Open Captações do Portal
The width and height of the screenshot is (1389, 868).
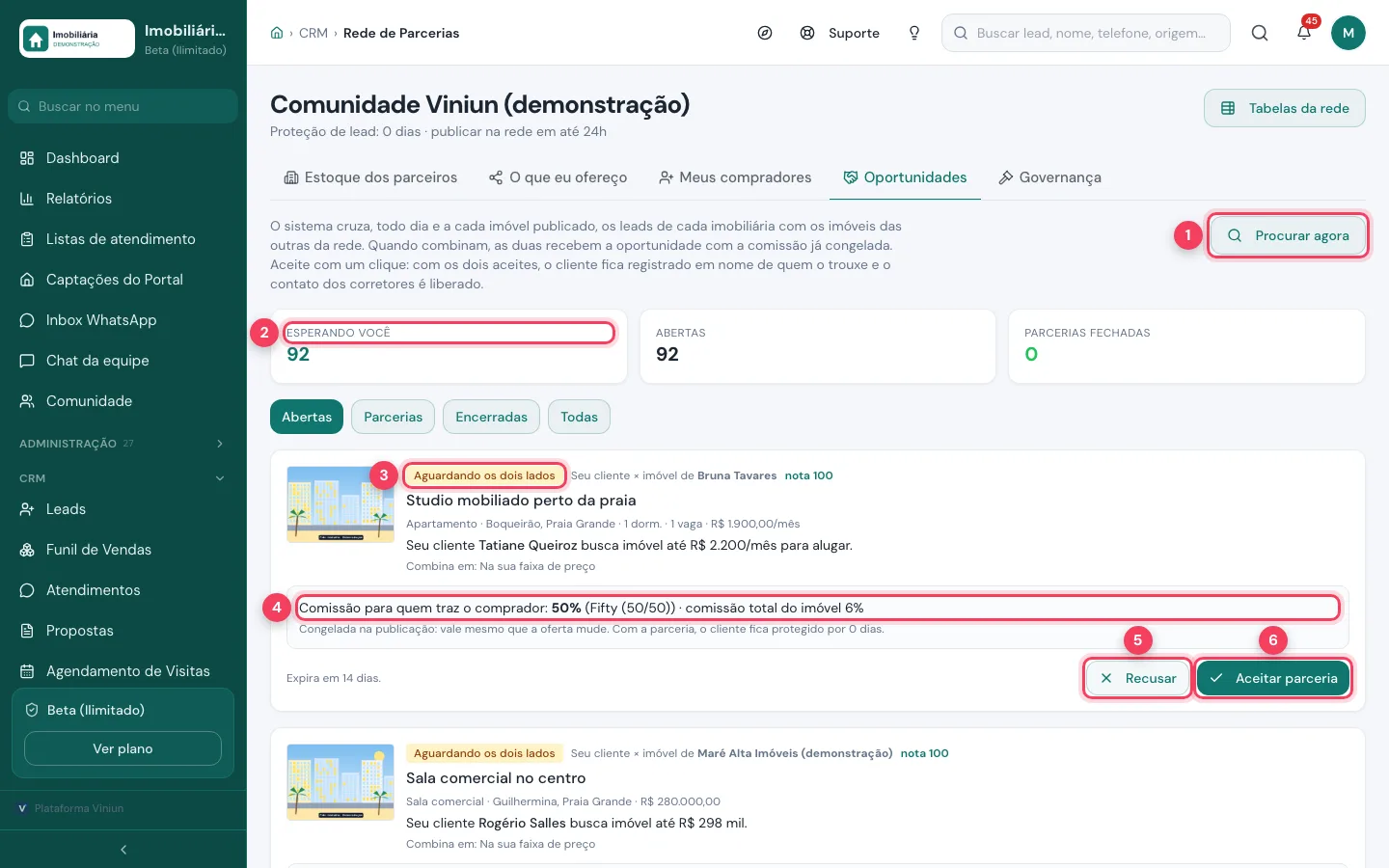pos(123,280)
